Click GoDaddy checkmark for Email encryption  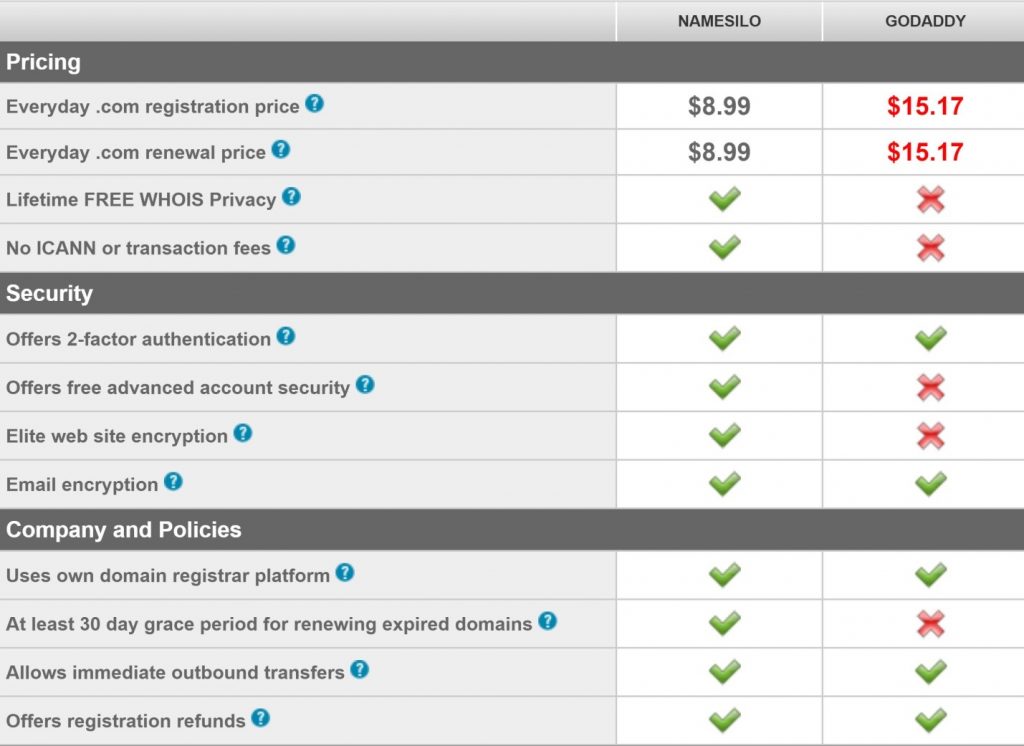(x=931, y=483)
